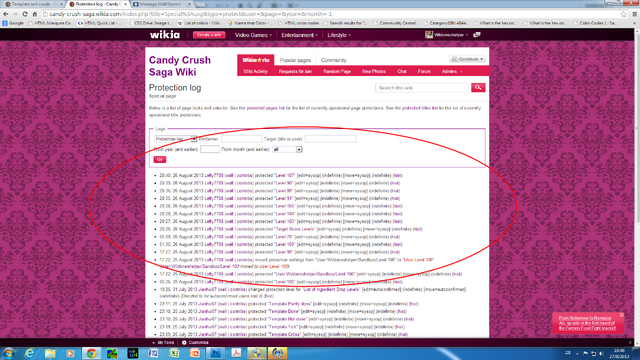Viewport: 640px width, 360px height.
Task: Select the Popular pages tab
Action: (295, 60)
